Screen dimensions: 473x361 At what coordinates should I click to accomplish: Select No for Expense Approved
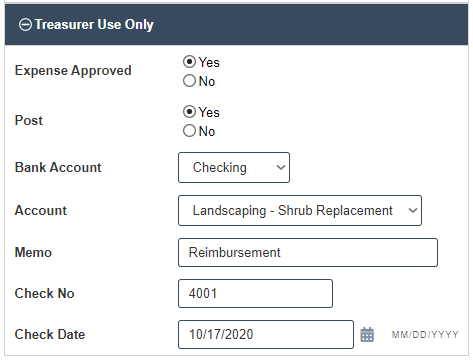click(x=189, y=81)
